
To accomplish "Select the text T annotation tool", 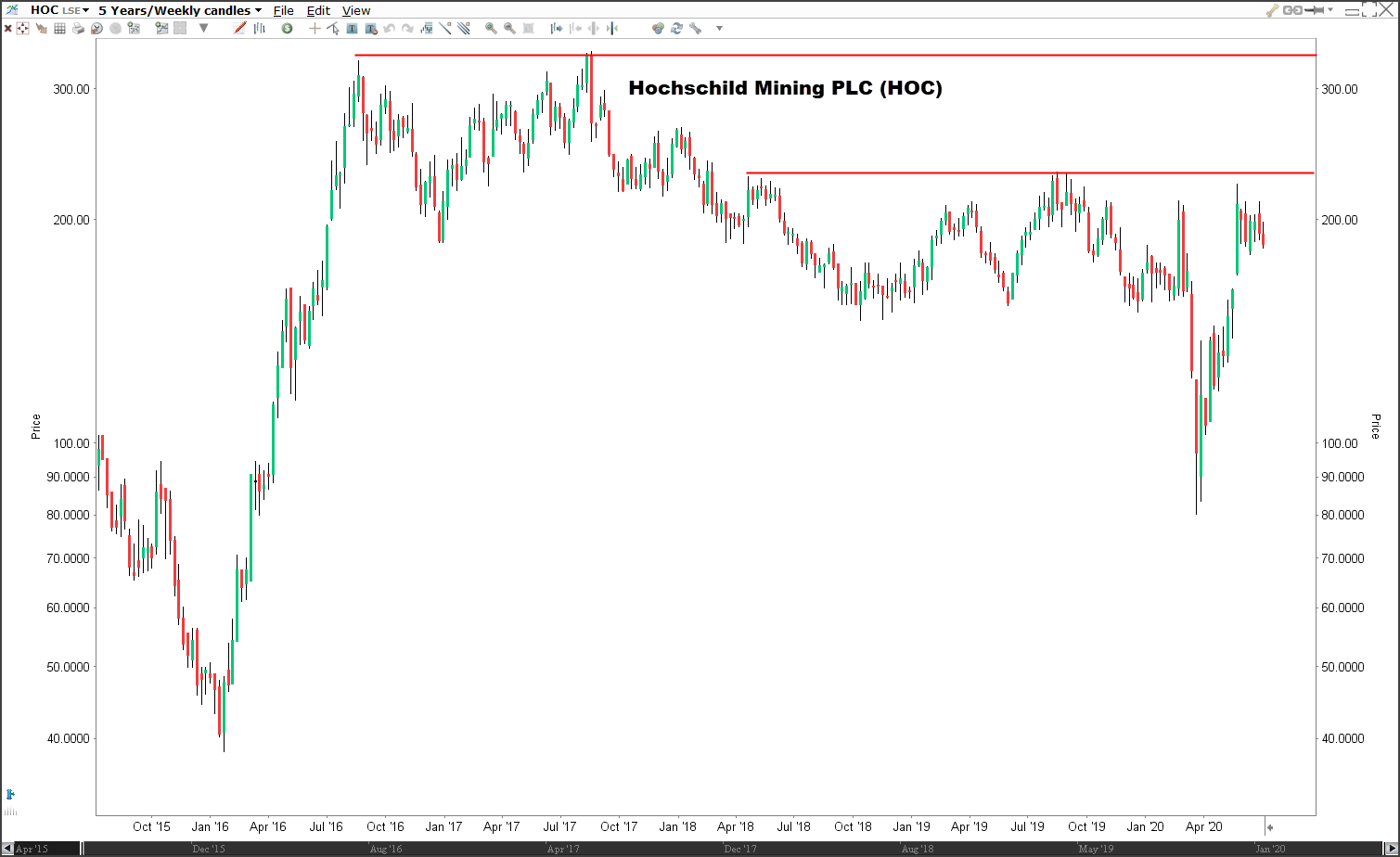I will click(x=352, y=29).
